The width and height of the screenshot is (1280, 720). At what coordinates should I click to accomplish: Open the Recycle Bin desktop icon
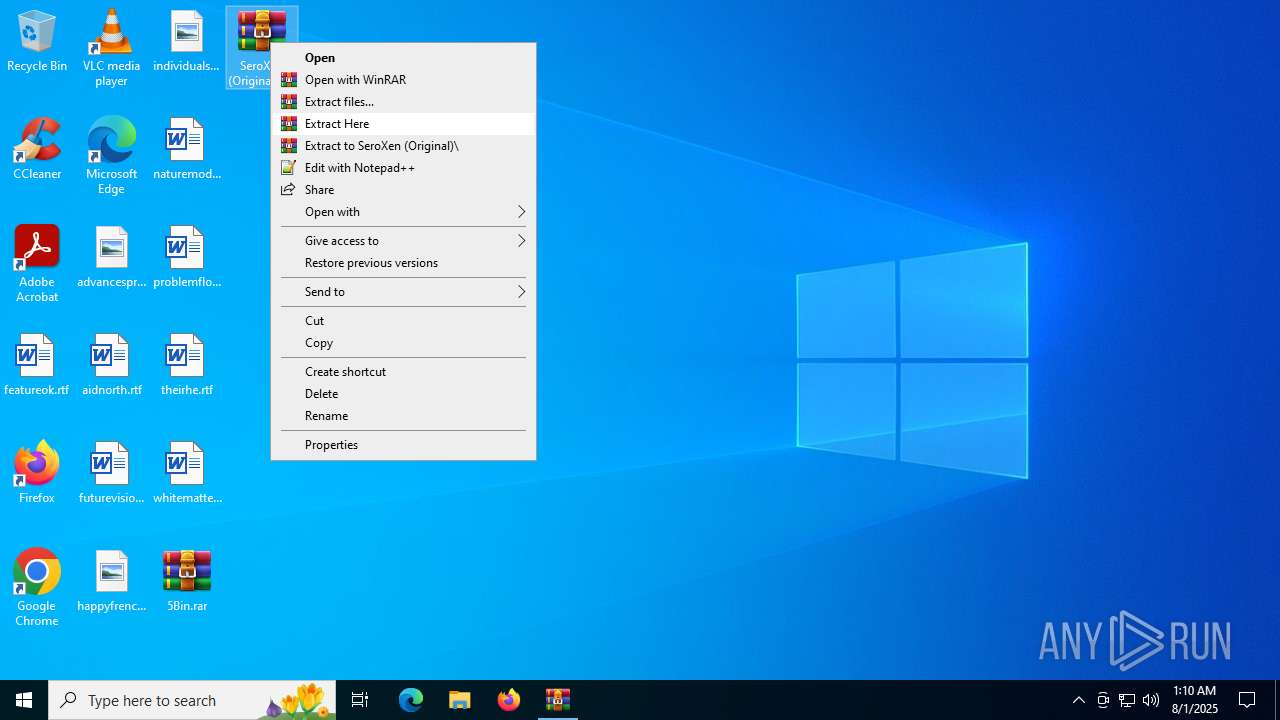pyautogui.click(x=37, y=42)
